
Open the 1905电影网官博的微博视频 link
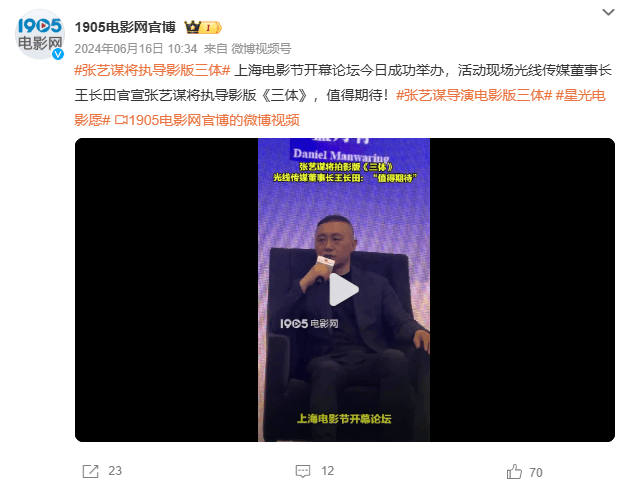pyautogui.click(x=207, y=120)
